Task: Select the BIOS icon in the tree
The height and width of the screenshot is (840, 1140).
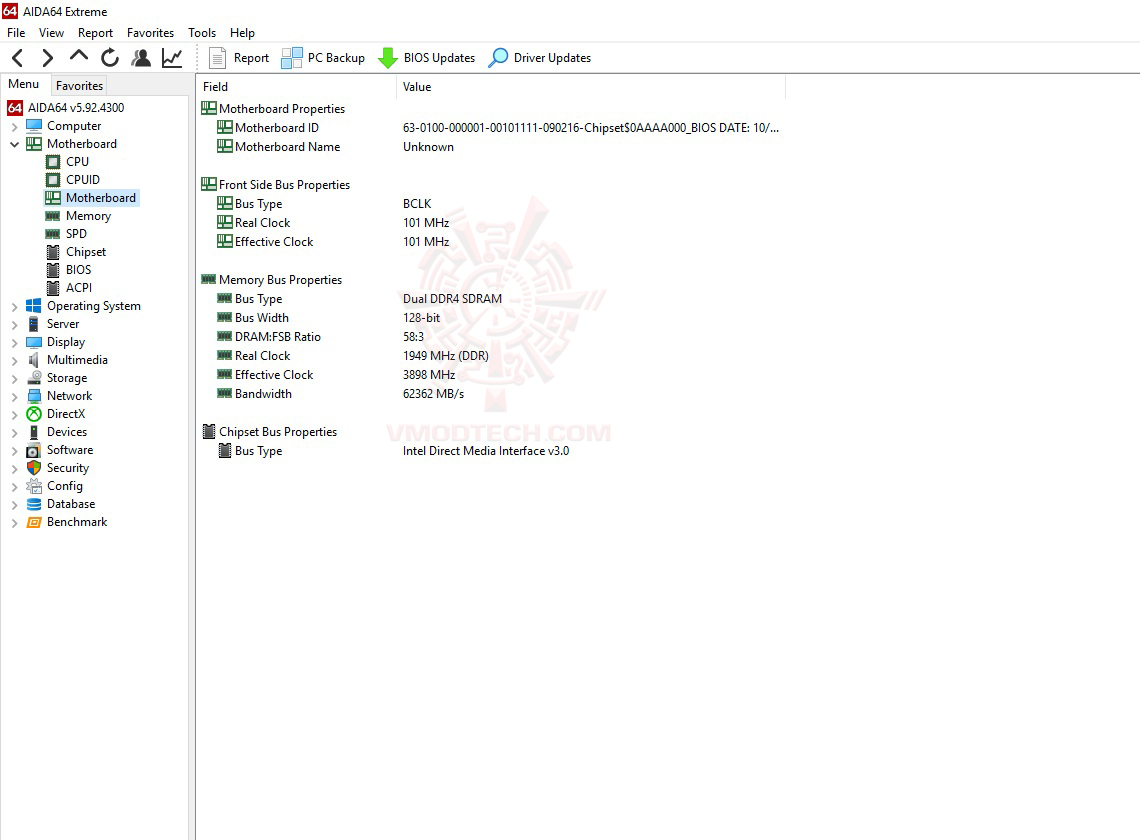Action: pyautogui.click(x=53, y=270)
